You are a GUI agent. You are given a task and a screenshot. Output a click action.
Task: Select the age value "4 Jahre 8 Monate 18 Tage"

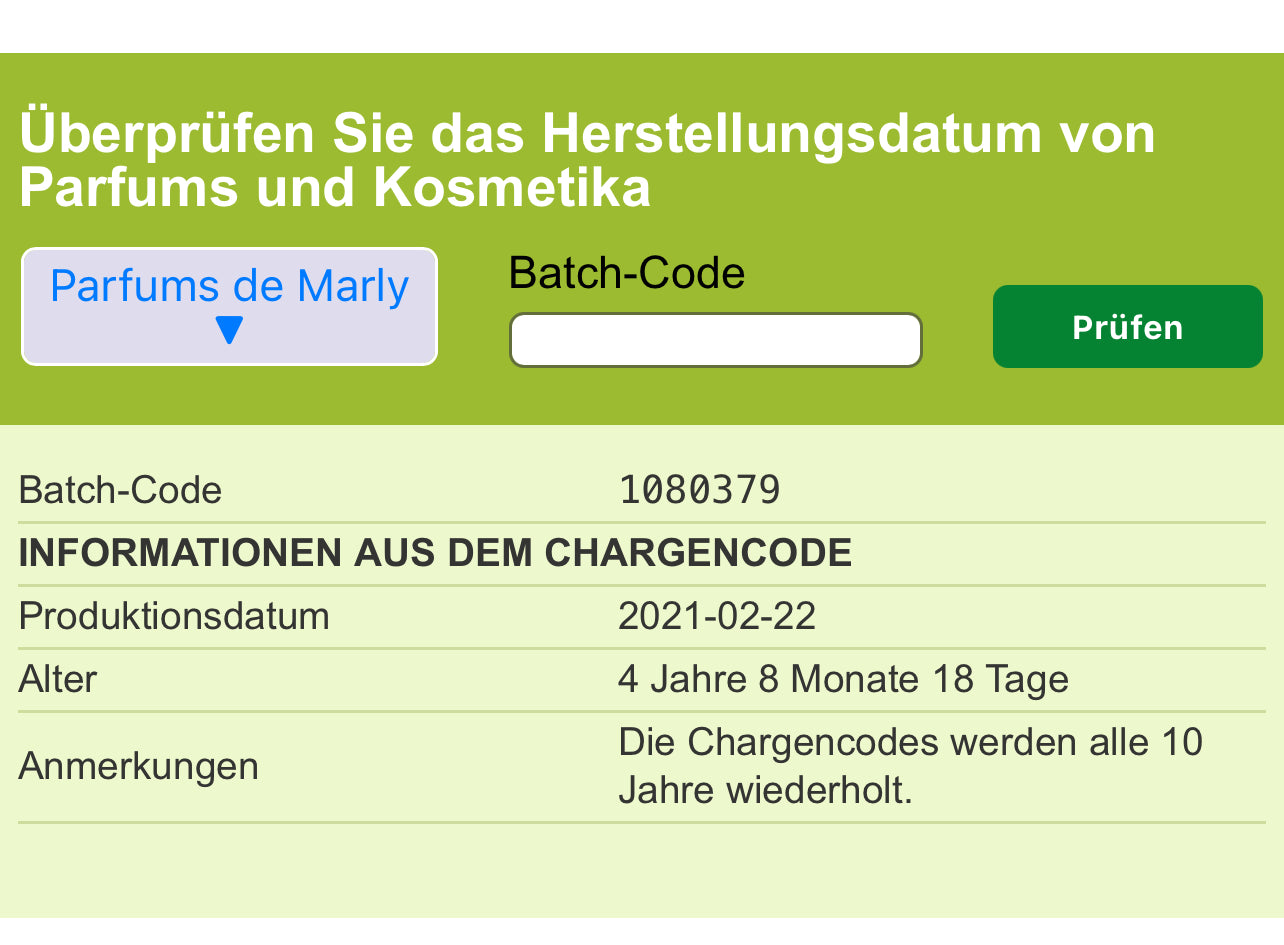click(x=843, y=680)
